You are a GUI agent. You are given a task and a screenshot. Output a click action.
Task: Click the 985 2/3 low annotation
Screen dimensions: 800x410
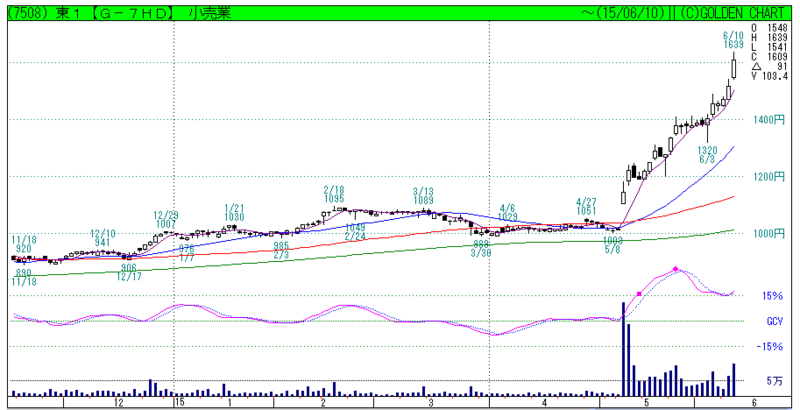tap(281, 250)
